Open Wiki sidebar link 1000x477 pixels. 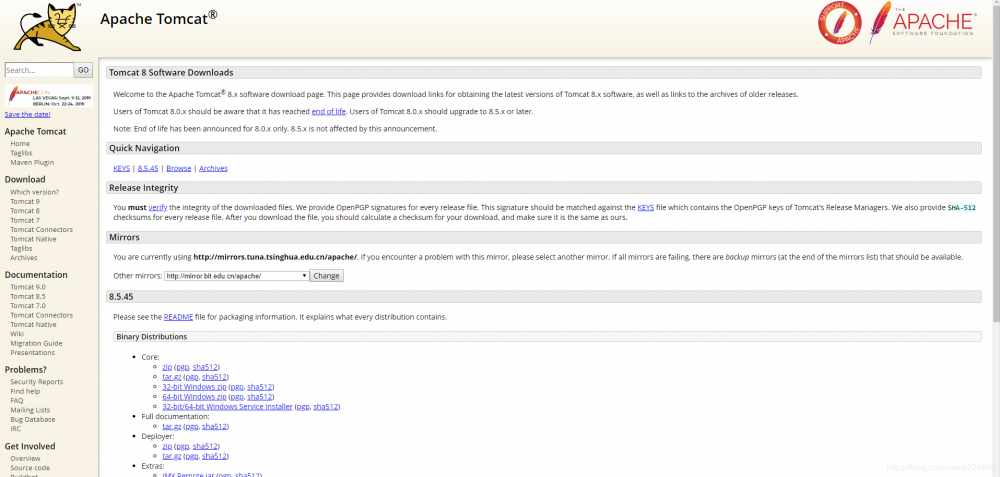(17, 334)
